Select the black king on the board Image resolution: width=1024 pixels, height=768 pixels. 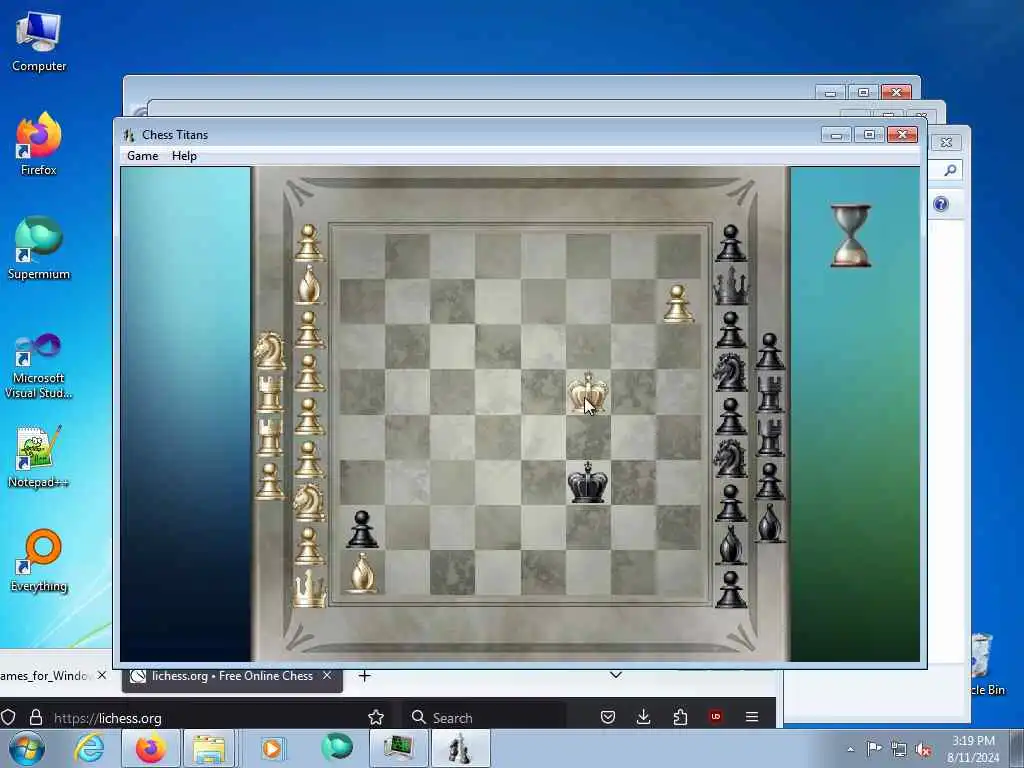click(x=588, y=482)
